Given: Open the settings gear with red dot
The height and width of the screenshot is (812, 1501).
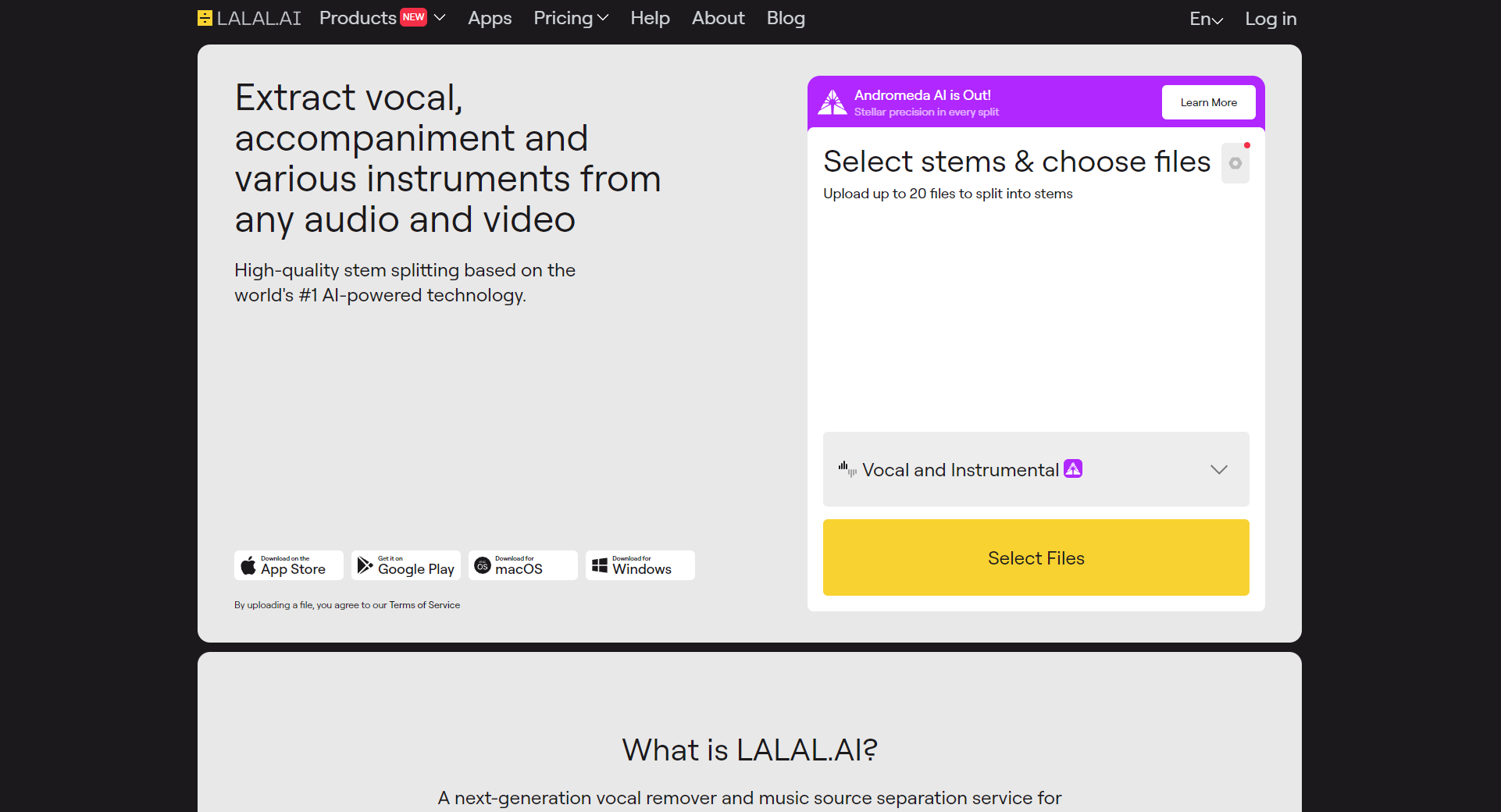Looking at the screenshot, I should point(1235,163).
